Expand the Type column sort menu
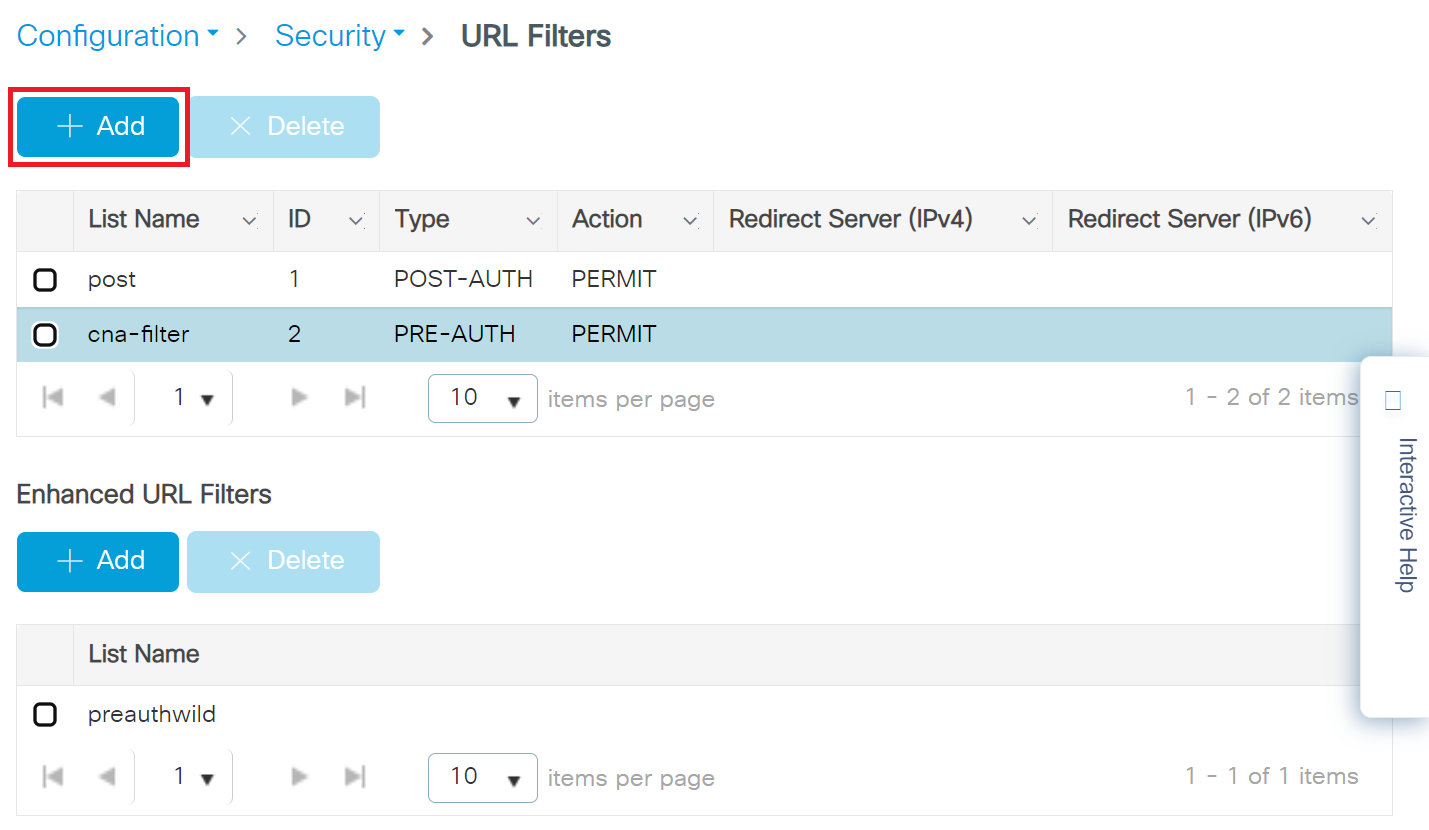The height and width of the screenshot is (830, 1429). pos(534,221)
